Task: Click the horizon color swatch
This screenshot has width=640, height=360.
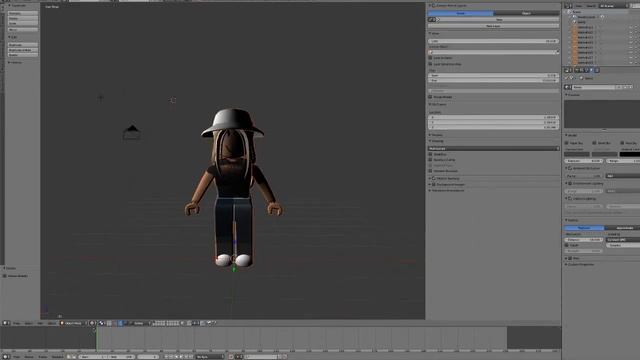Action: (x=577, y=154)
